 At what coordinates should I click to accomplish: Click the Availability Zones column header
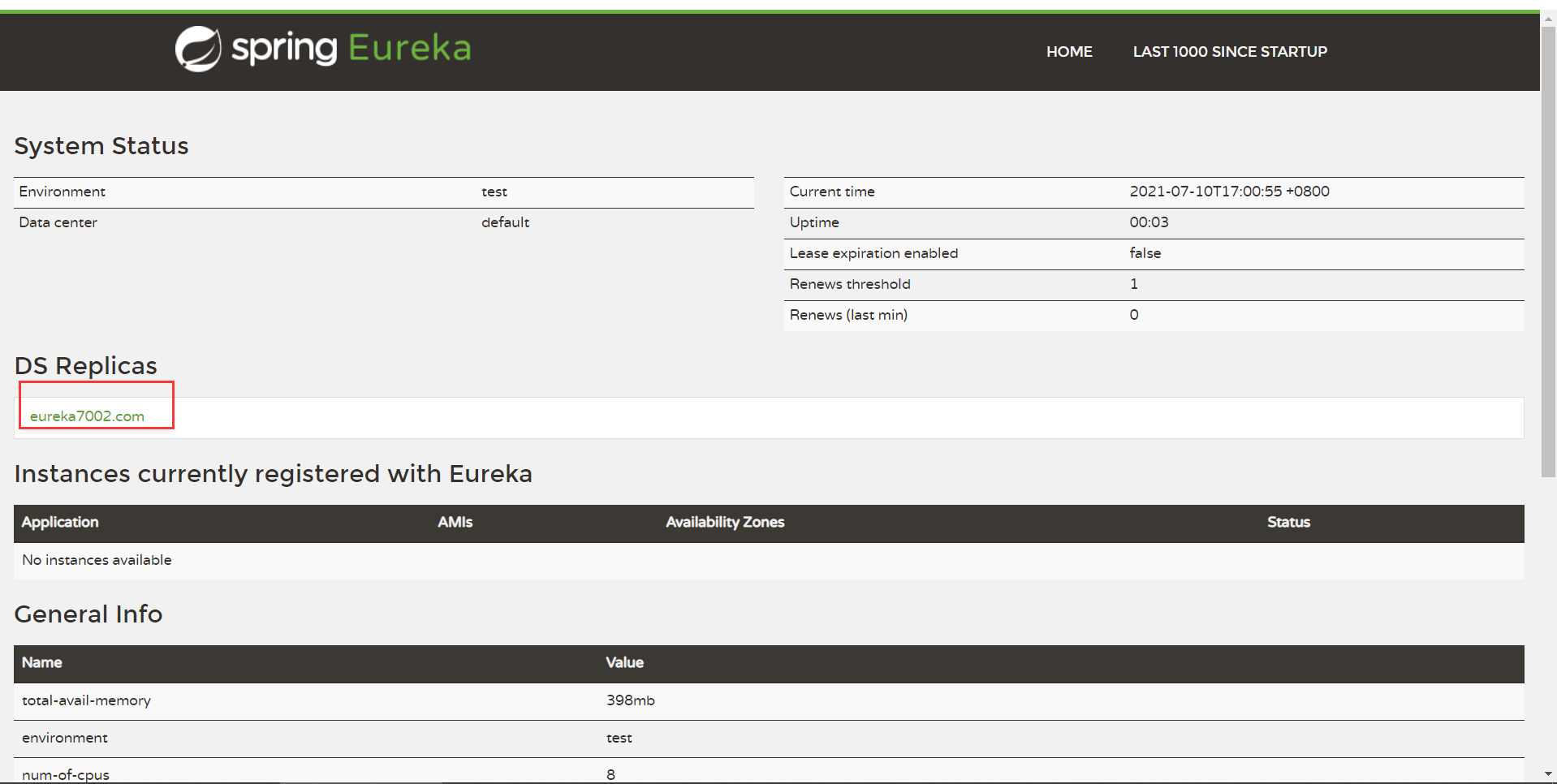pos(725,523)
